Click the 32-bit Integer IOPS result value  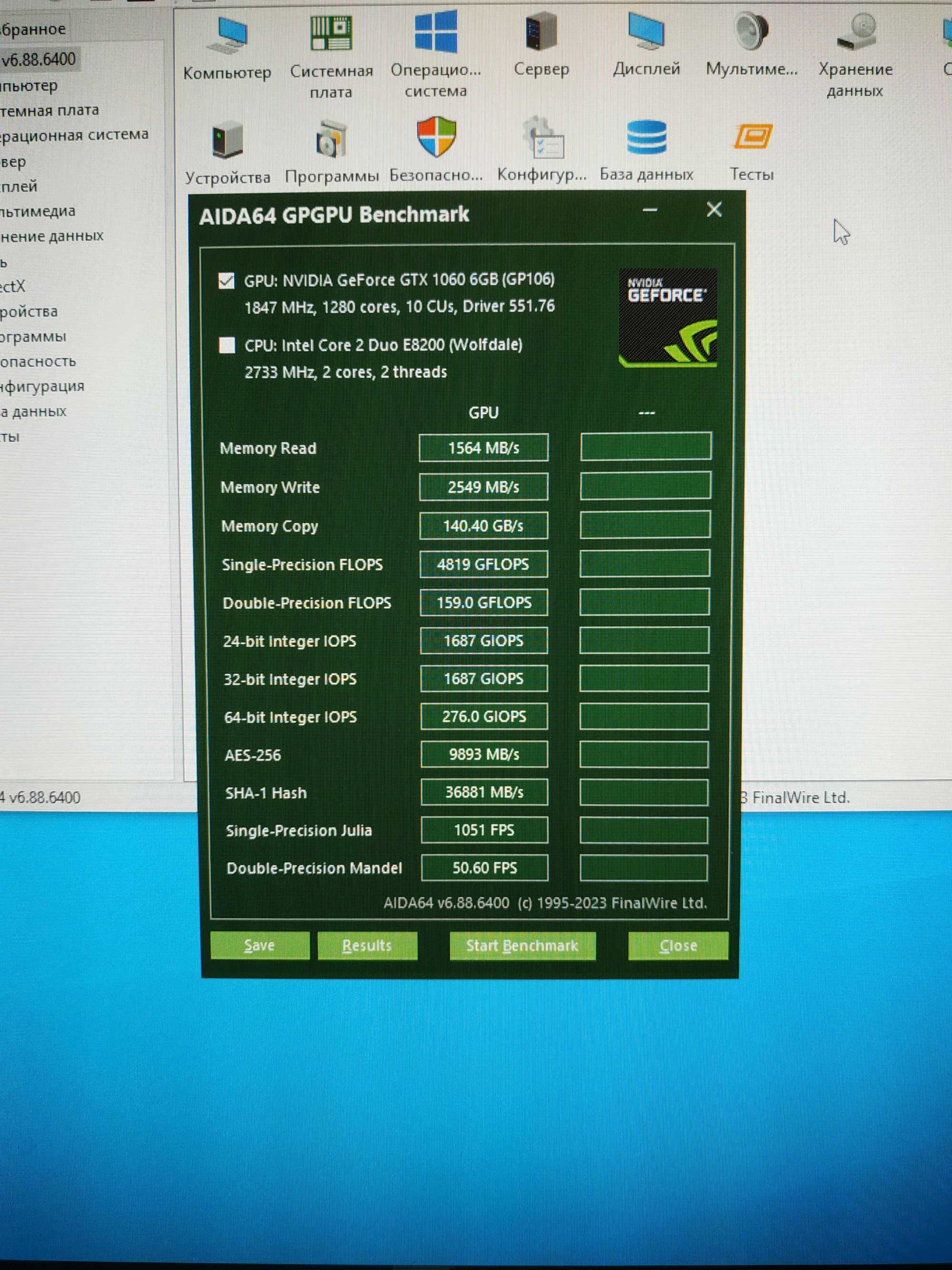coord(484,679)
